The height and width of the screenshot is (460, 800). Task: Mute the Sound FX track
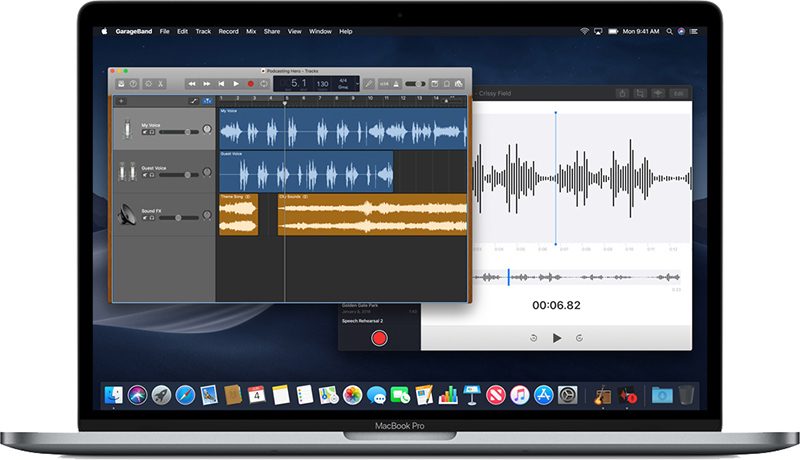coord(145,218)
